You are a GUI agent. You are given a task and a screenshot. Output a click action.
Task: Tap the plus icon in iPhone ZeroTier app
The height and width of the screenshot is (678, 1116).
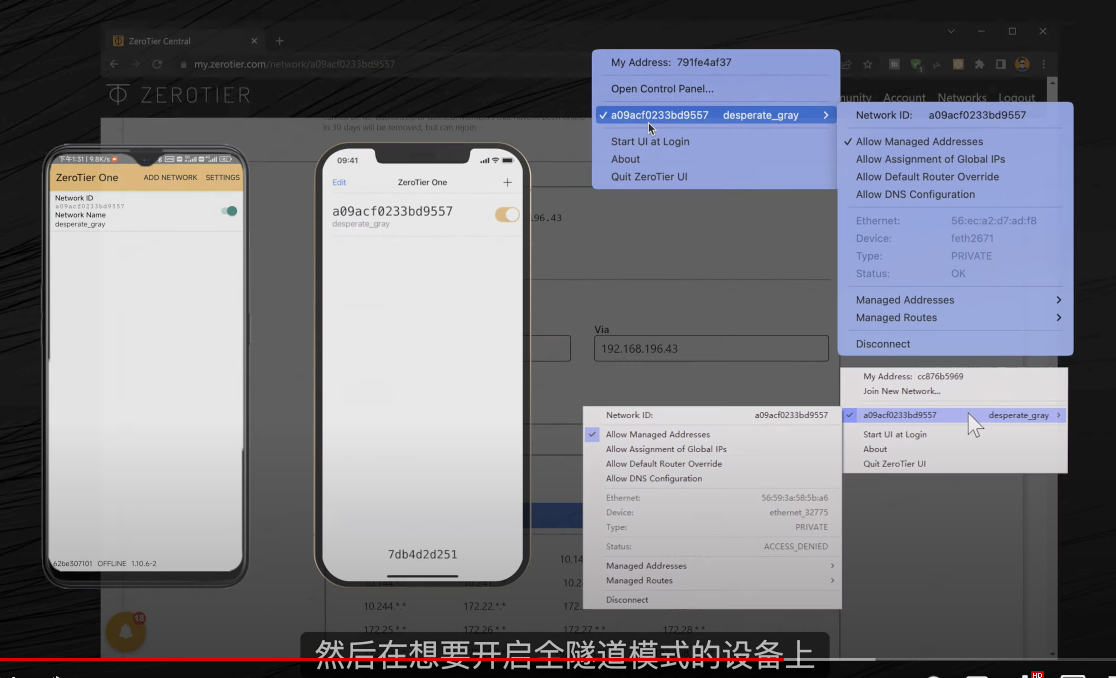pyautogui.click(x=507, y=182)
